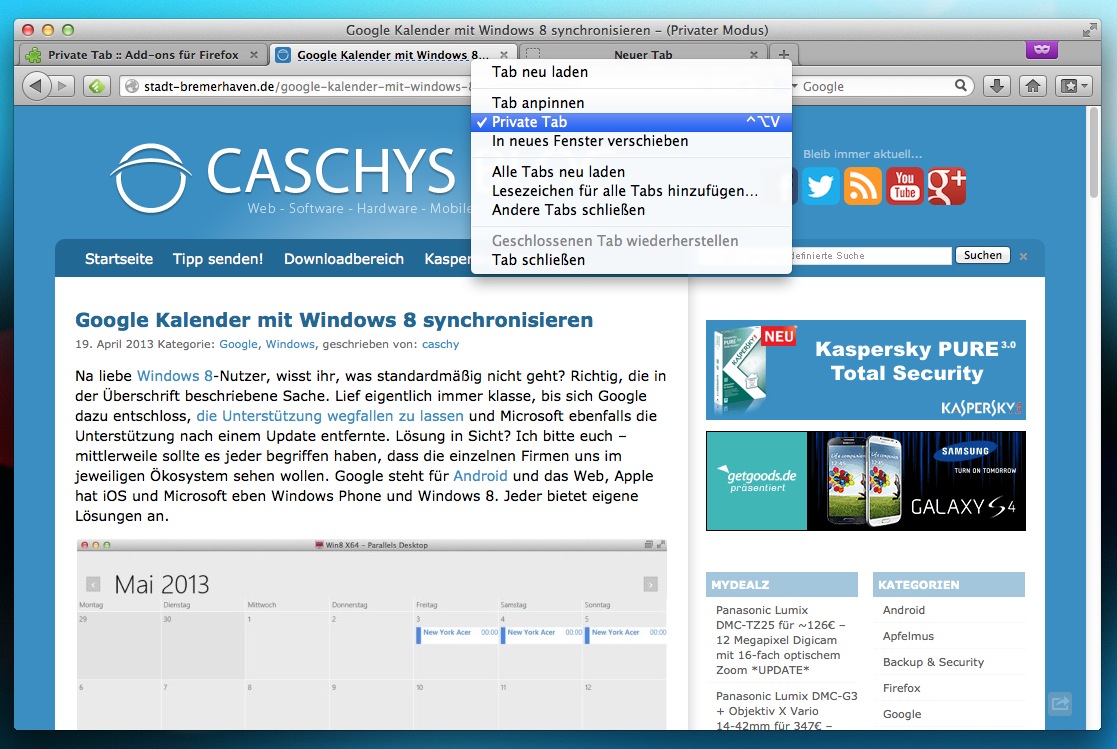Viewport: 1117px width, 749px height.
Task: Open the Google+ social icon
Action: pos(947,186)
